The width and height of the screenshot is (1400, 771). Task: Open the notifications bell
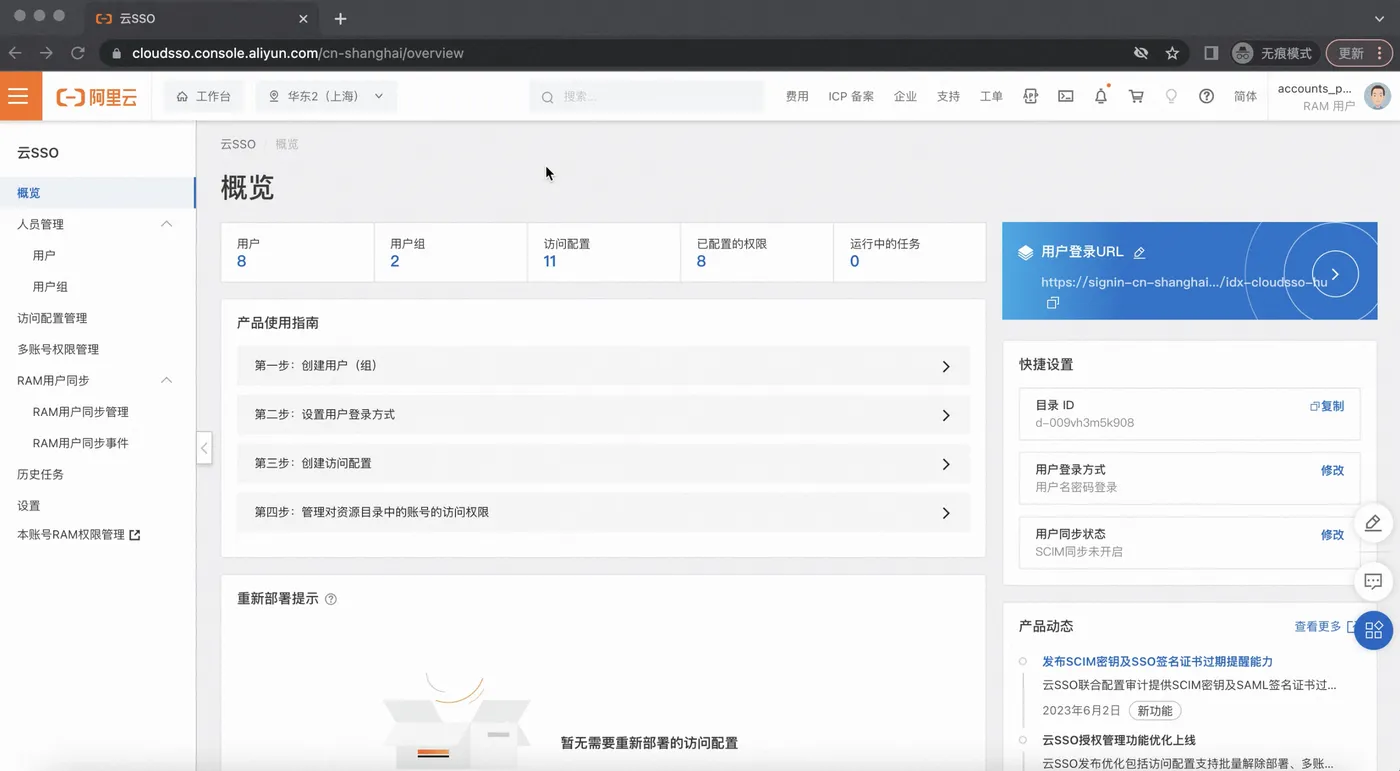[x=1101, y=96]
